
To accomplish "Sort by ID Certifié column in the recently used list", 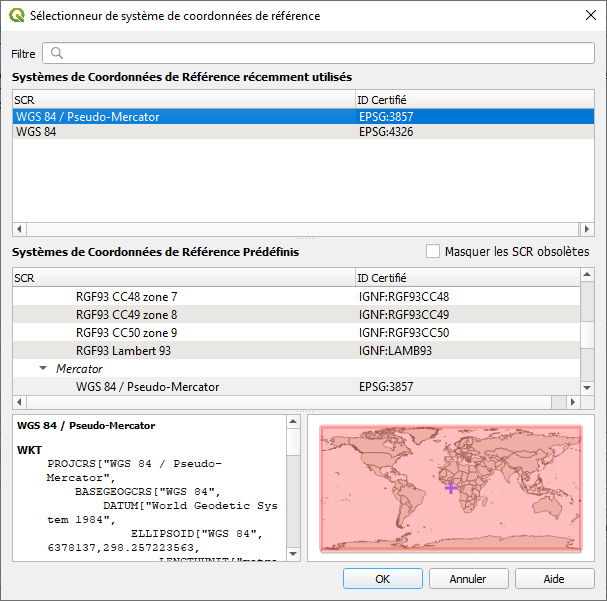I will tap(475, 100).
